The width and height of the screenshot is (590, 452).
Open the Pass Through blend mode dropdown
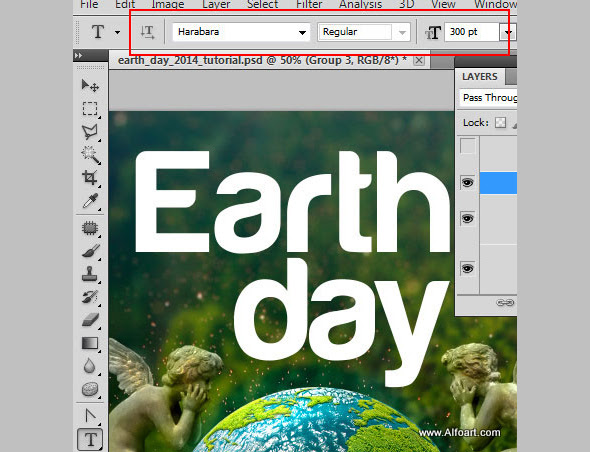tap(488, 98)
